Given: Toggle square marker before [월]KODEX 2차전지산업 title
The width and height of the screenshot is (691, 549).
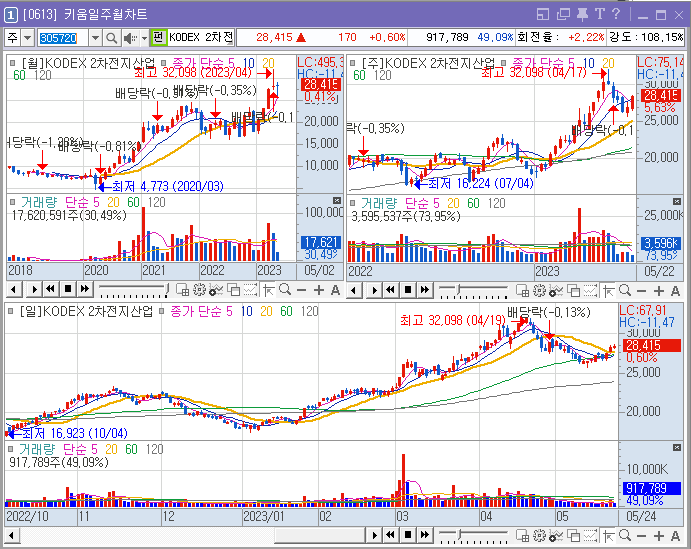Looking at the screenshot, I should 12,63.
